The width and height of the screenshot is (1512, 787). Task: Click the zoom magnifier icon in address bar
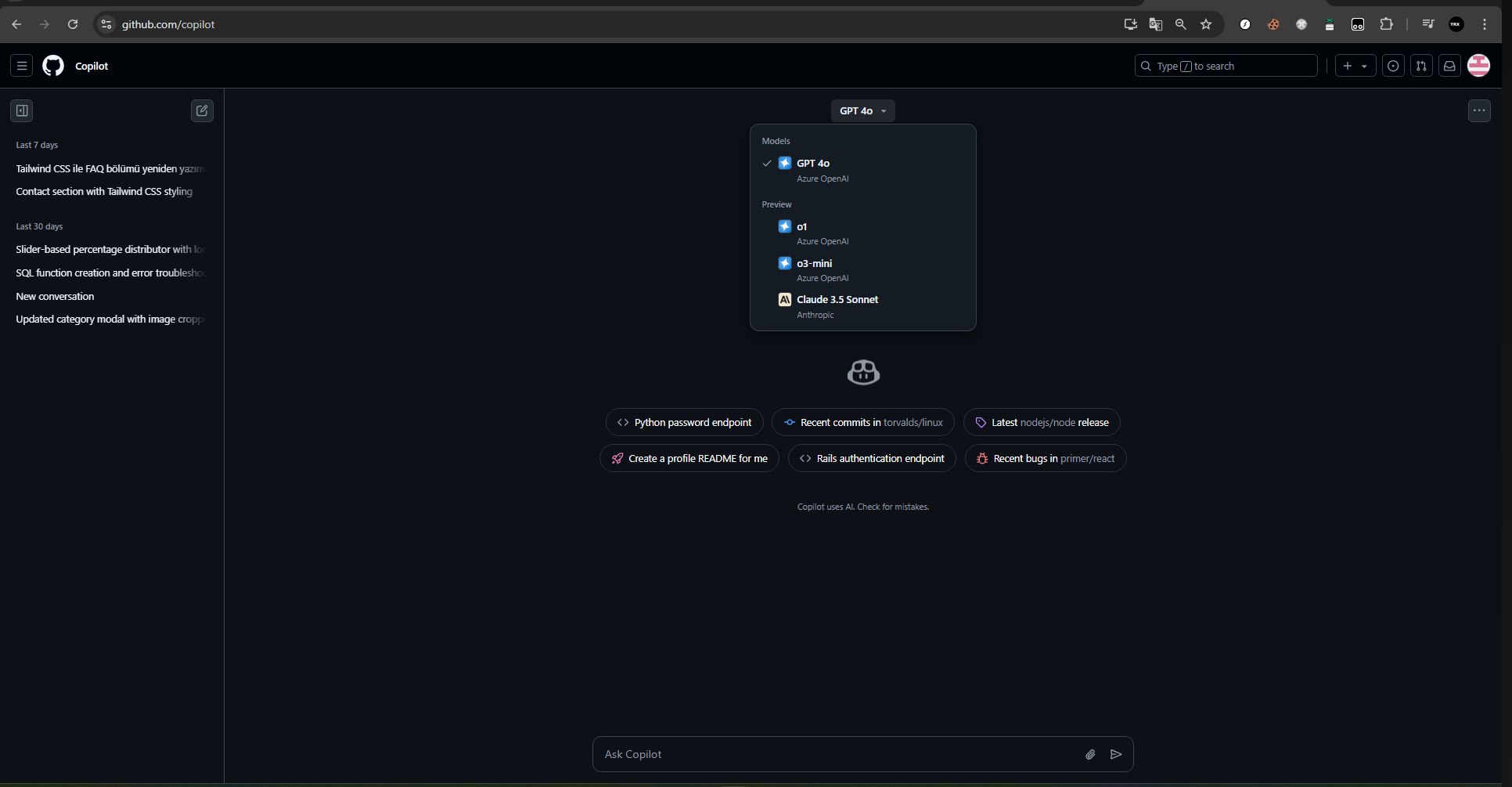coord(1180,24)
